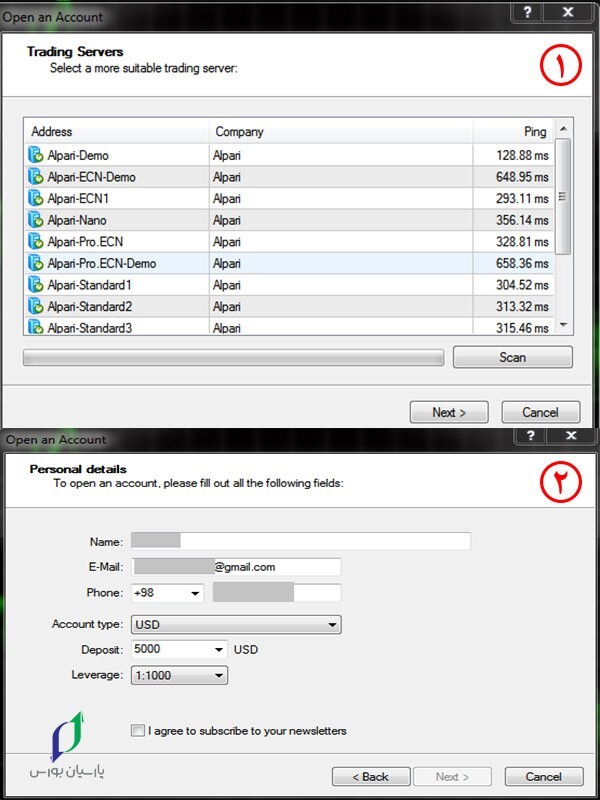Screen dimensions: 600x800
Task: Open the Account type USD dropdown
Action: [x=235, y=625]
